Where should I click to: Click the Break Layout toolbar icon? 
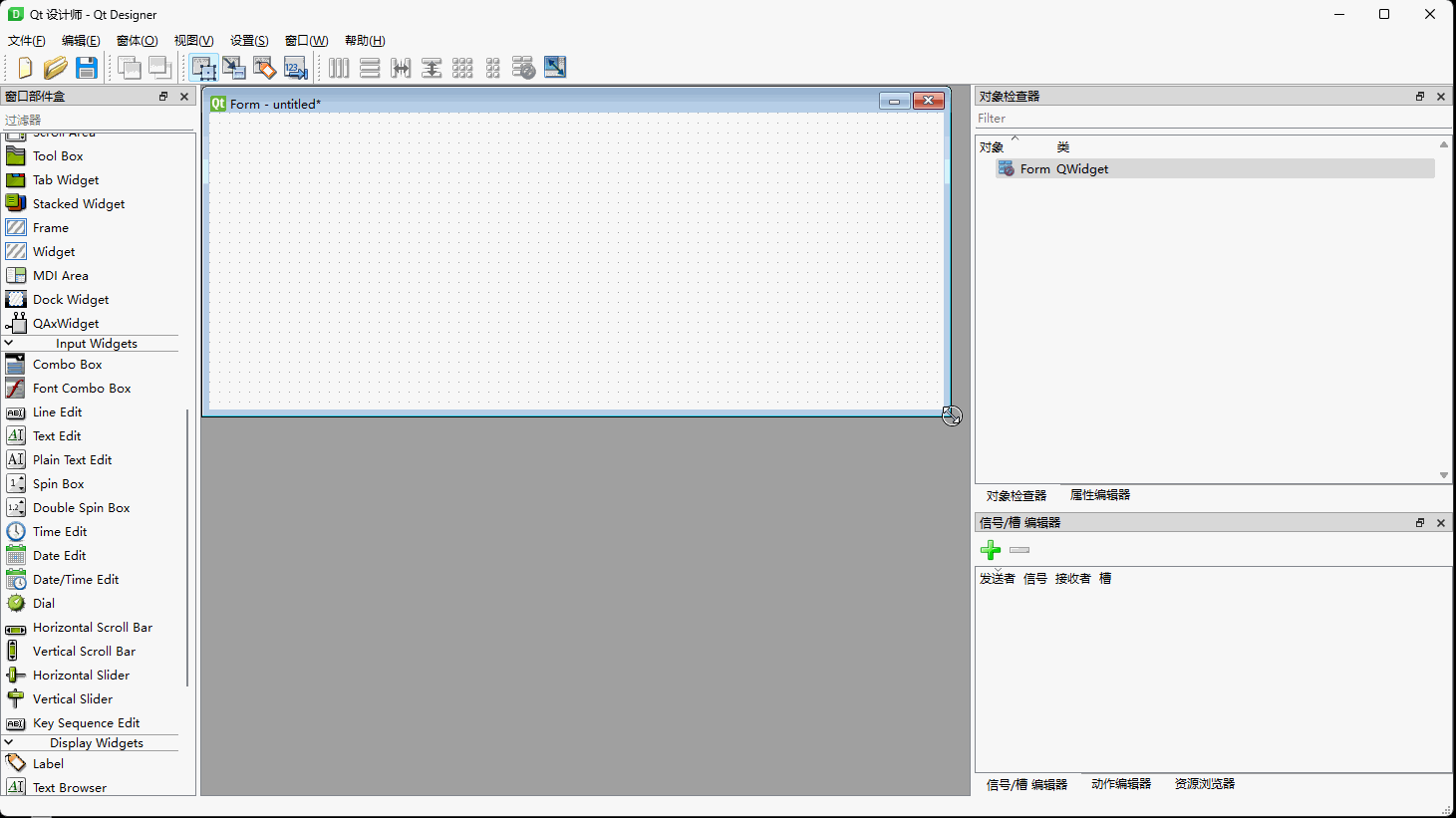524,68
